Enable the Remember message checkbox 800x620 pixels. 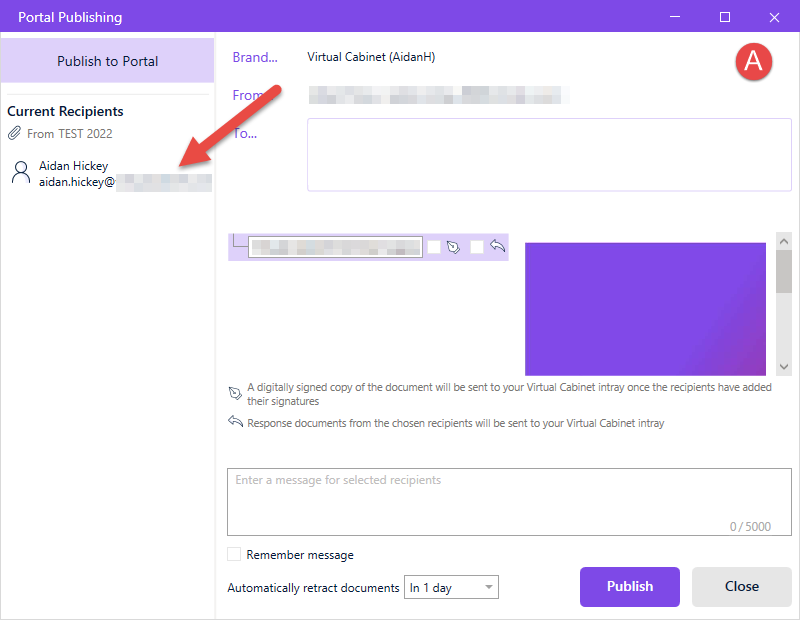point(234,554)
